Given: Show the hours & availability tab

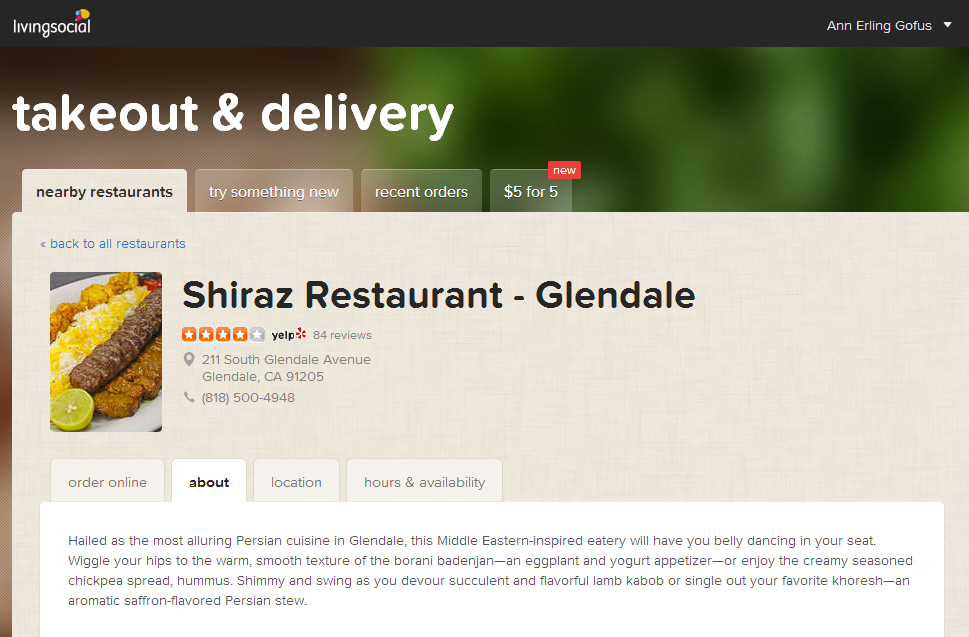Looking at the screenshot, I should [x=425, y=482].
